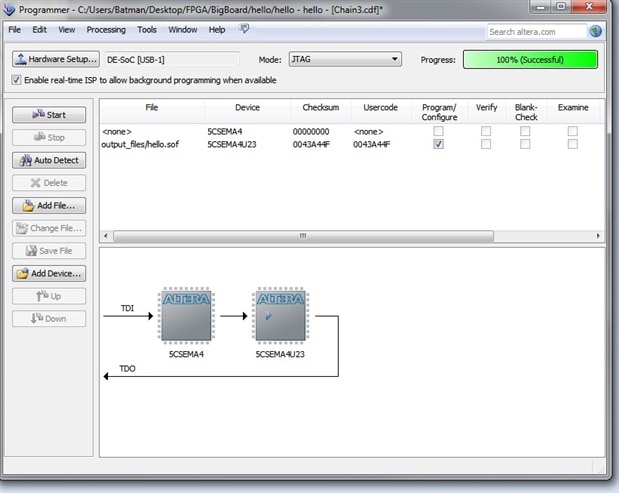
Task: Click the help feedback icon in menu bar
Action: (x=244, y=28)
